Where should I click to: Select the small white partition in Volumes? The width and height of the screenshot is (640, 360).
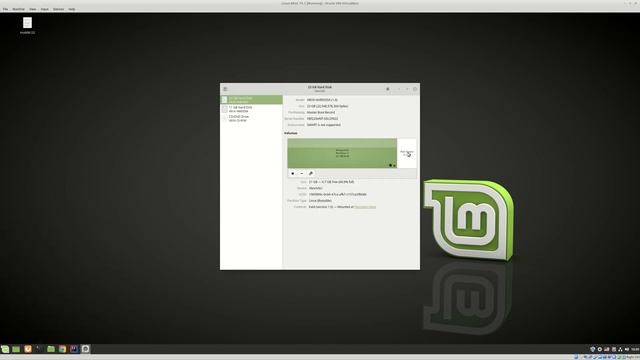click(x=407, y=153)
